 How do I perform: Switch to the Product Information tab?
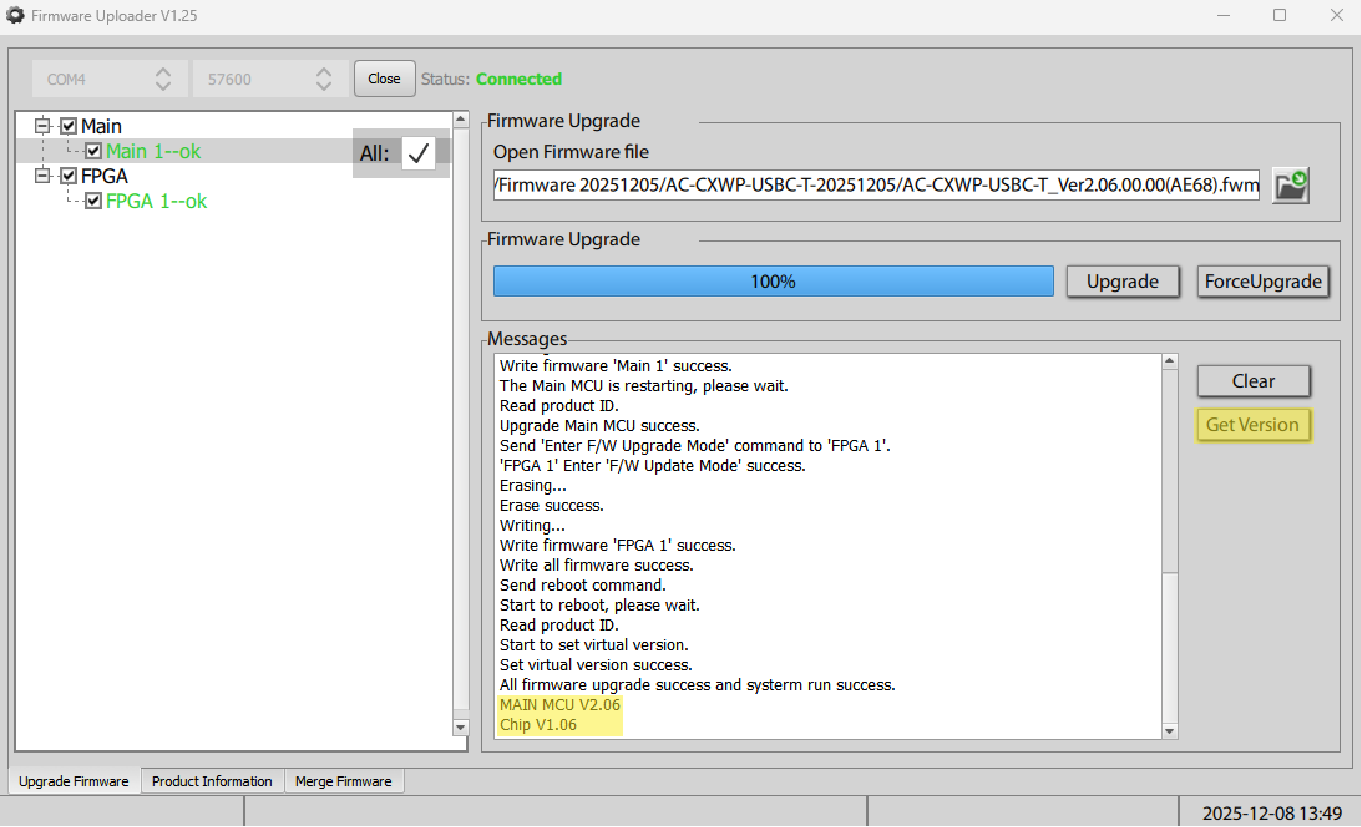[212, 781]
